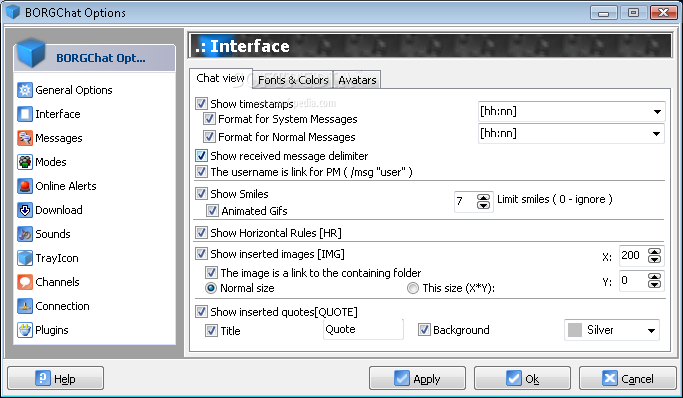
Task: Select the Download arrow icon
Action: pyautogui.click(x=25, y=210)
